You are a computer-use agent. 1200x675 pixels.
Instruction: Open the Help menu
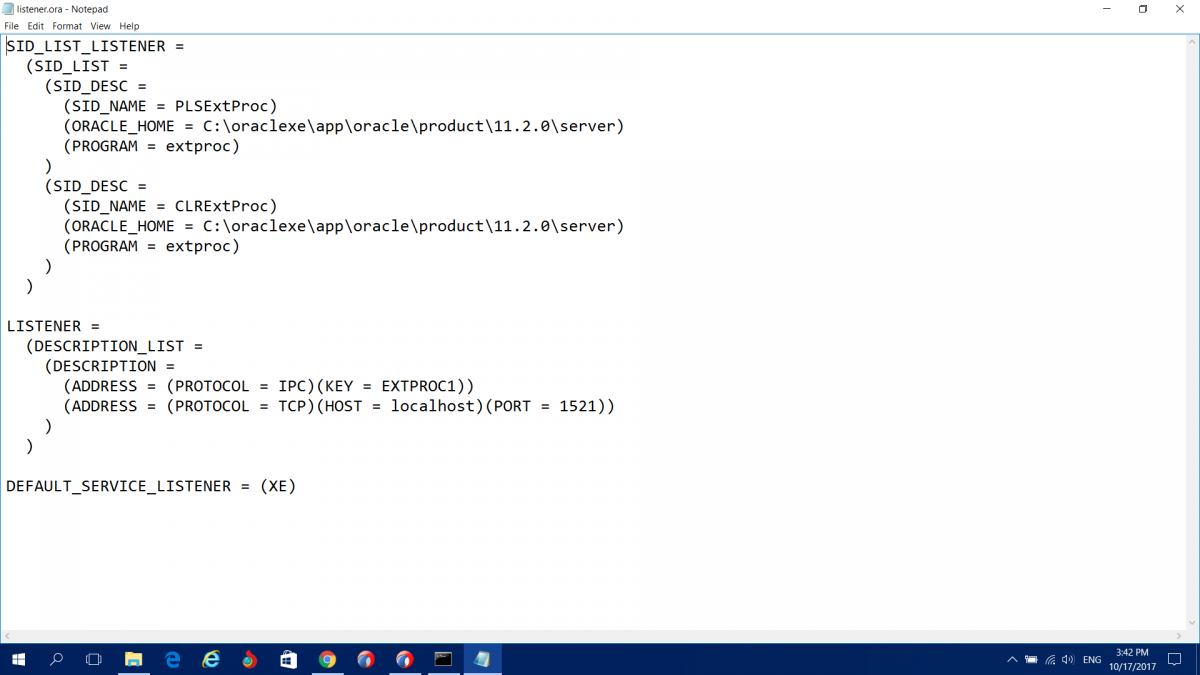(x=130, y=26)
